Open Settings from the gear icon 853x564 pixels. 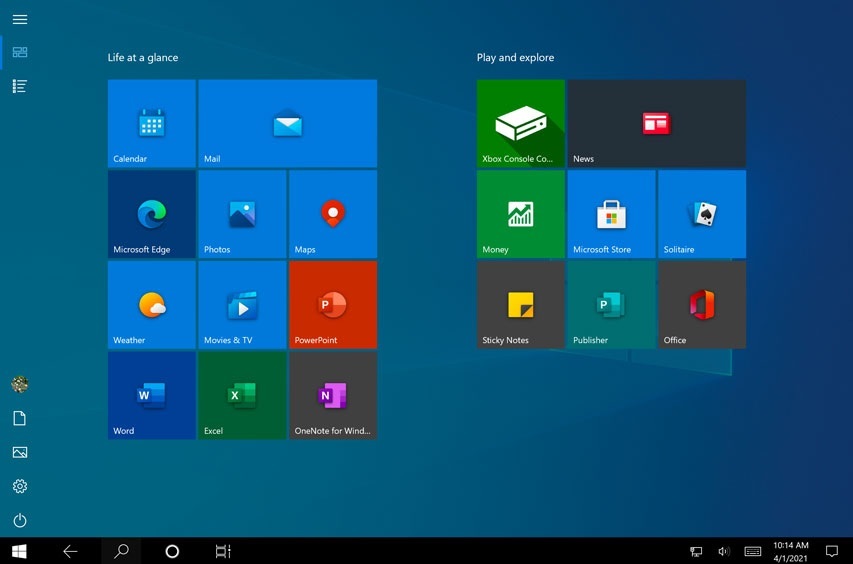tap(19, 486)
